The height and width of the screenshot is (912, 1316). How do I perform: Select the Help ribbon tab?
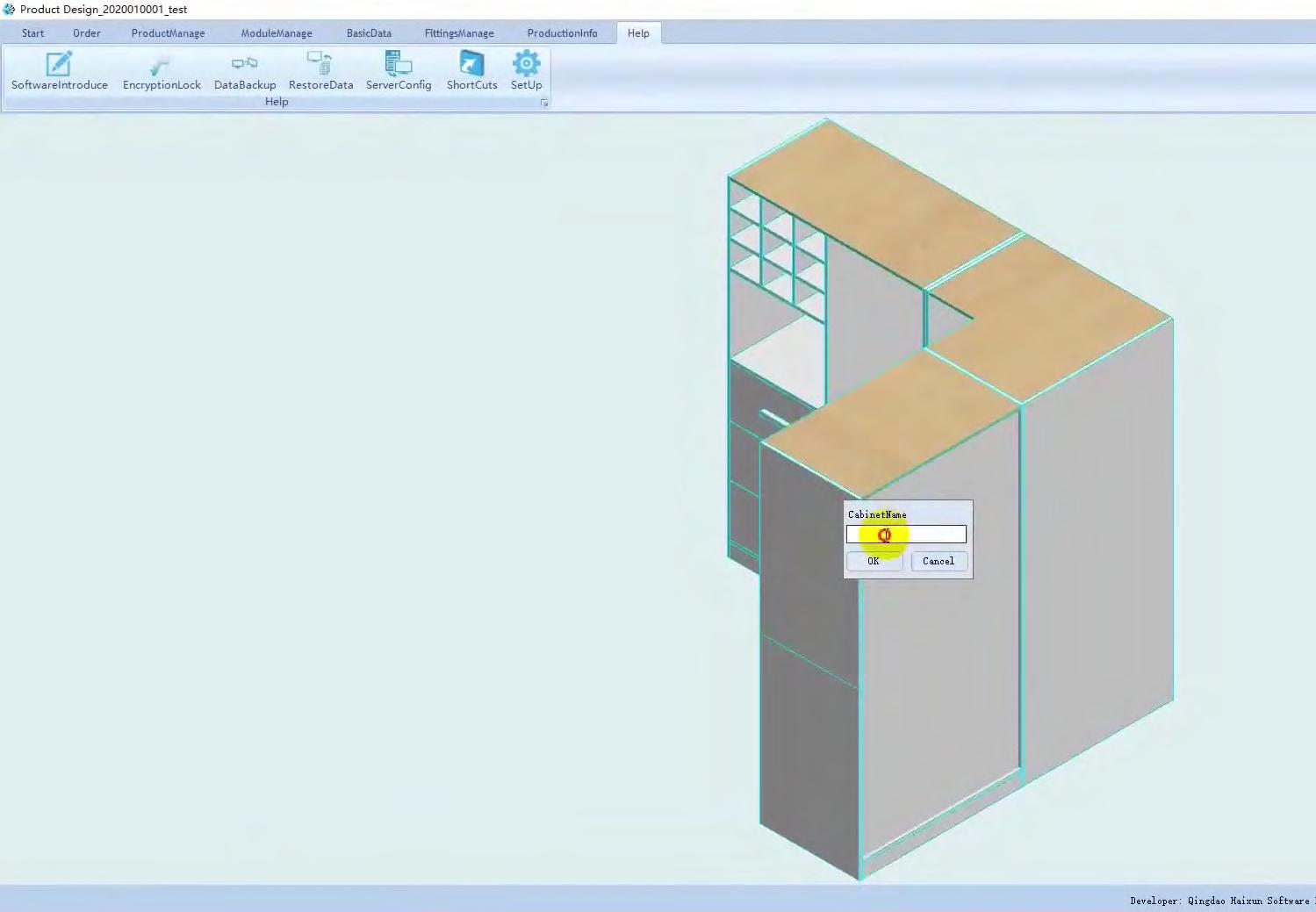[638, 33]
